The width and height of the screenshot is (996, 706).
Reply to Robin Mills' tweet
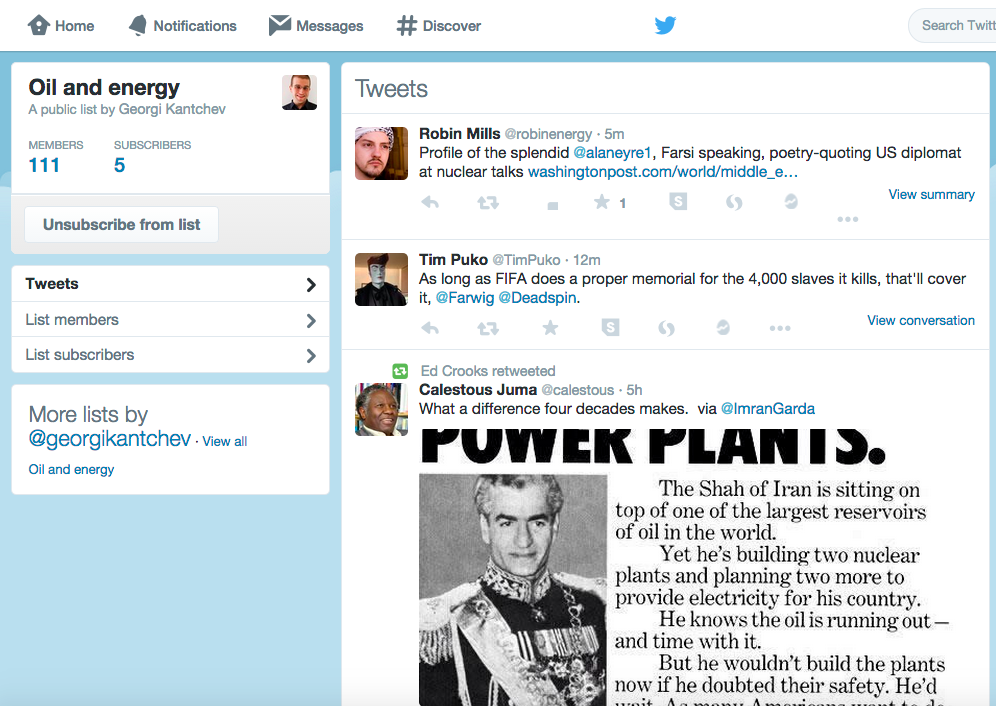430,202
